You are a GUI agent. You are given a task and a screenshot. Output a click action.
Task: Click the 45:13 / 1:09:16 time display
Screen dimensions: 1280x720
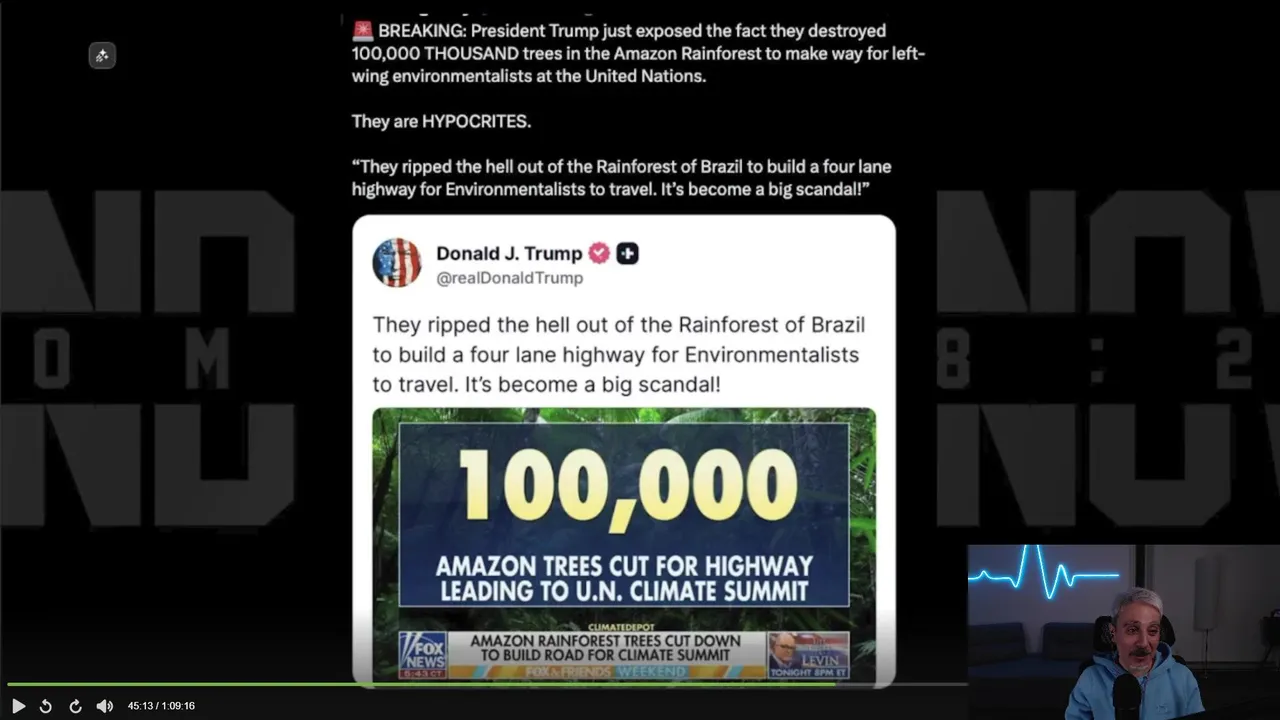click(161, 706)
